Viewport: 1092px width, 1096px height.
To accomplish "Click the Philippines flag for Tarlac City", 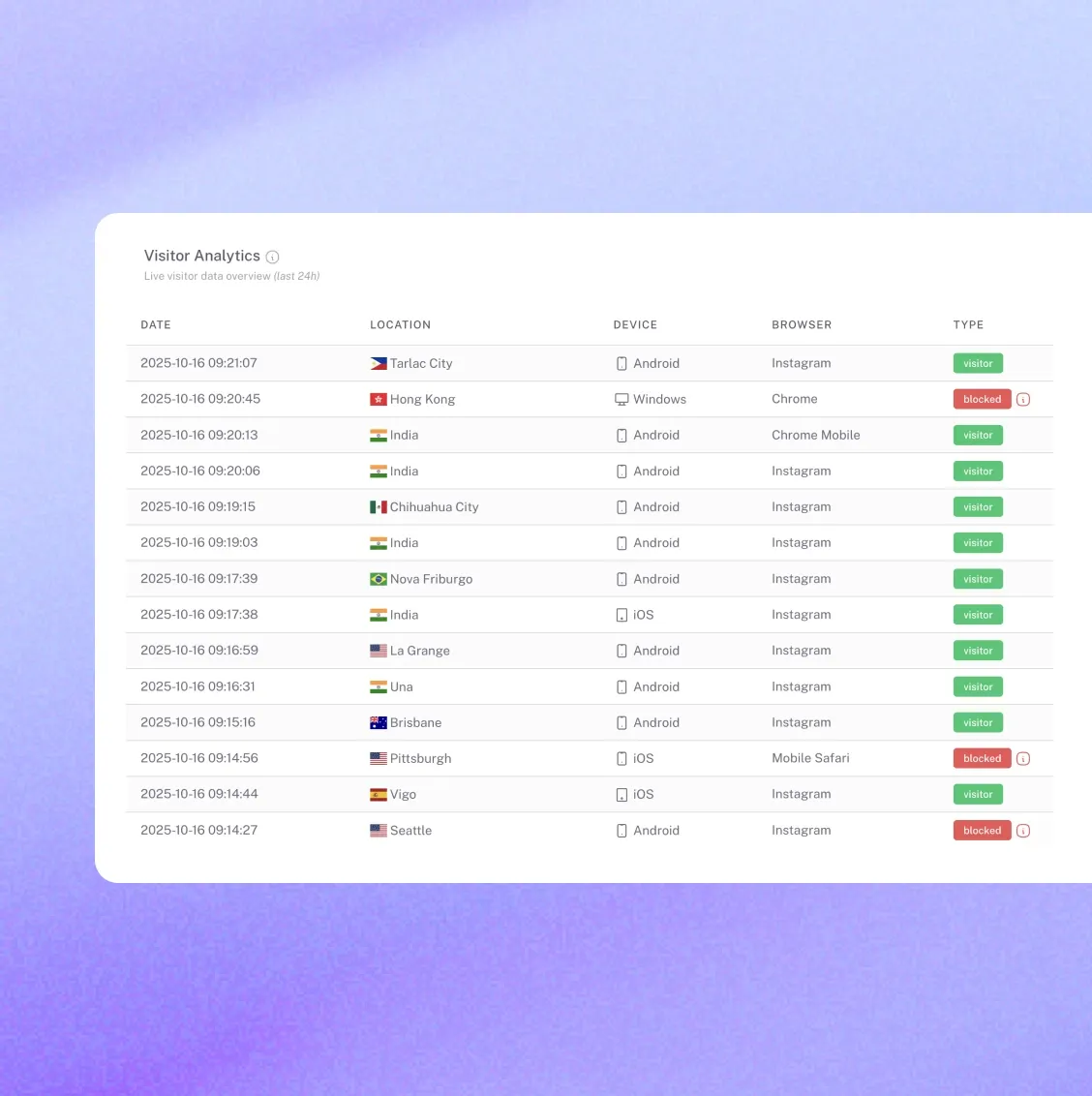I will tap(379, 363).
